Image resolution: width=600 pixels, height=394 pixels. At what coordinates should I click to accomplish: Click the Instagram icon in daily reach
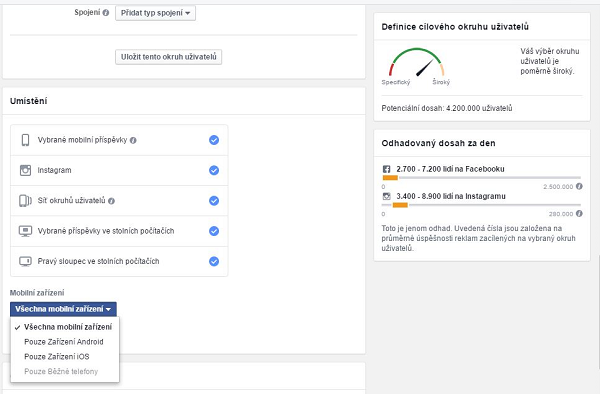(x=386, y=196)
